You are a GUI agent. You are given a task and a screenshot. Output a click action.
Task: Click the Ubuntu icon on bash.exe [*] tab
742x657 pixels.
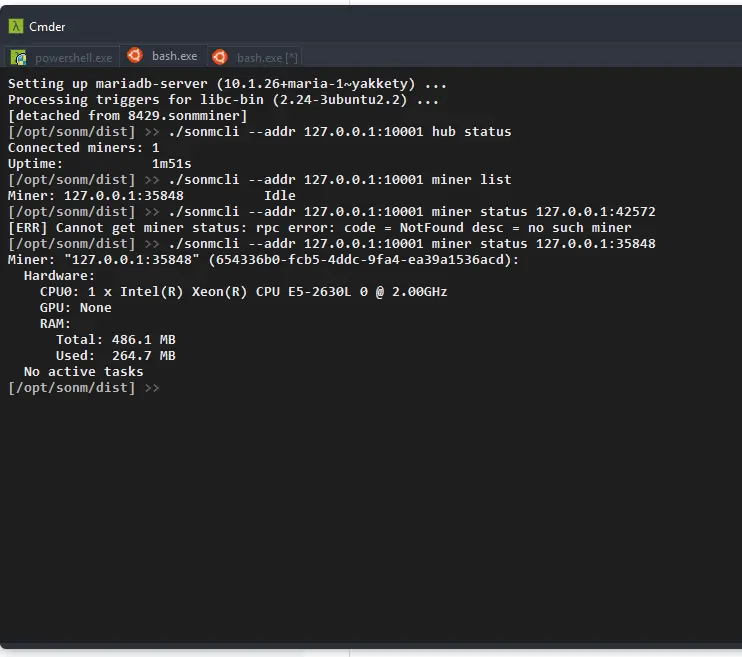(220, 57)
